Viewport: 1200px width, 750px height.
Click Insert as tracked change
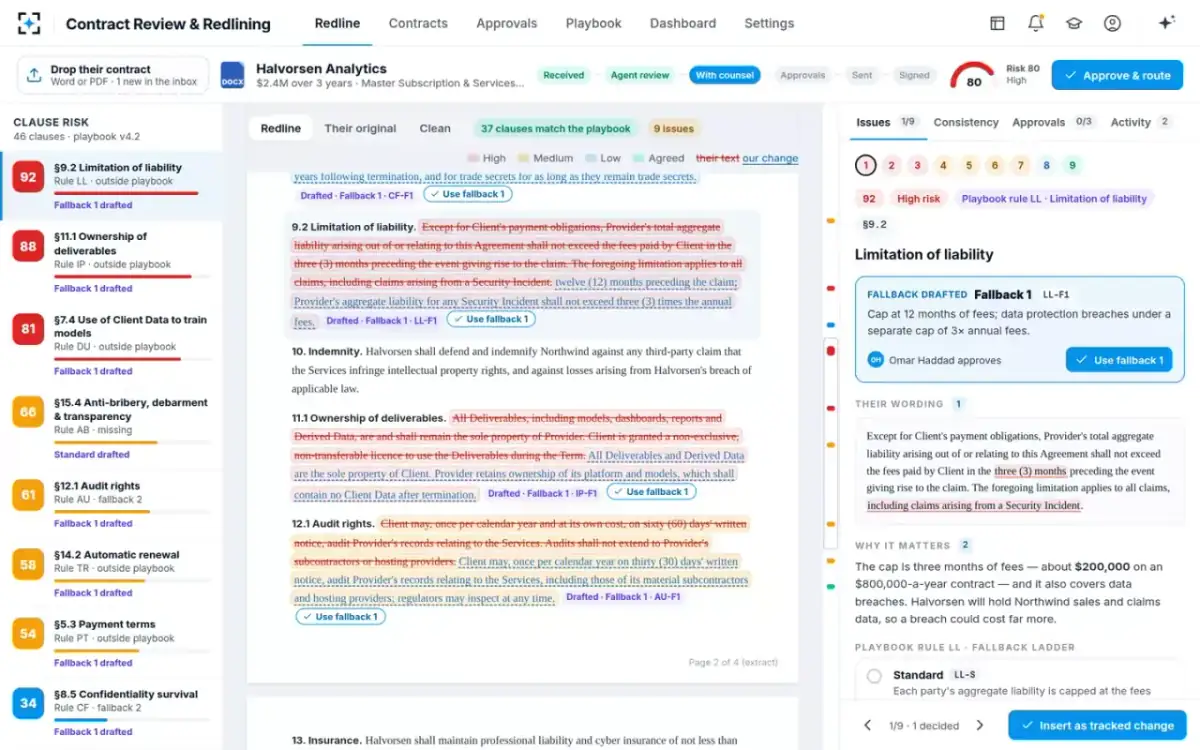click(1097, 725)
